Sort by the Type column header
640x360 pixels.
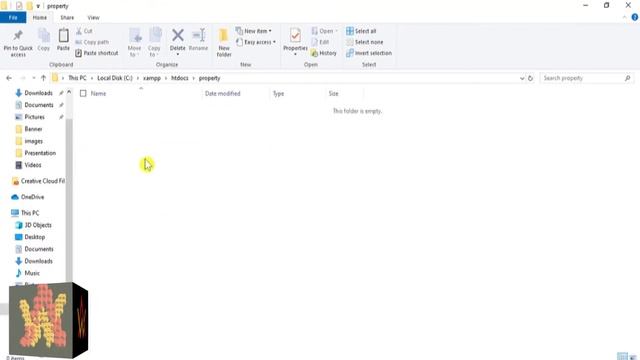(278, 93)
